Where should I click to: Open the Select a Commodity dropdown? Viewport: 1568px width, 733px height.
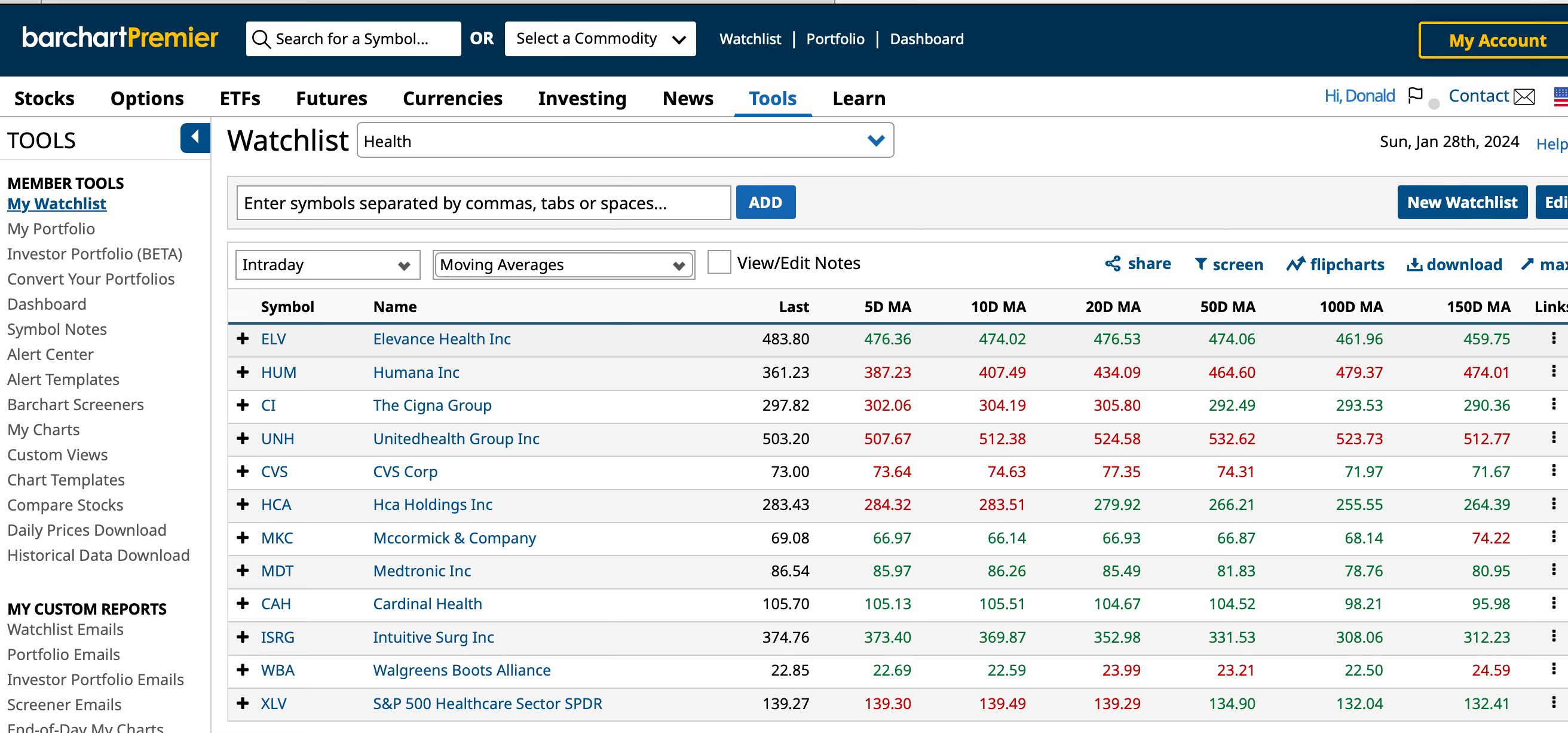pyautogui.click(x=599, y=39)
